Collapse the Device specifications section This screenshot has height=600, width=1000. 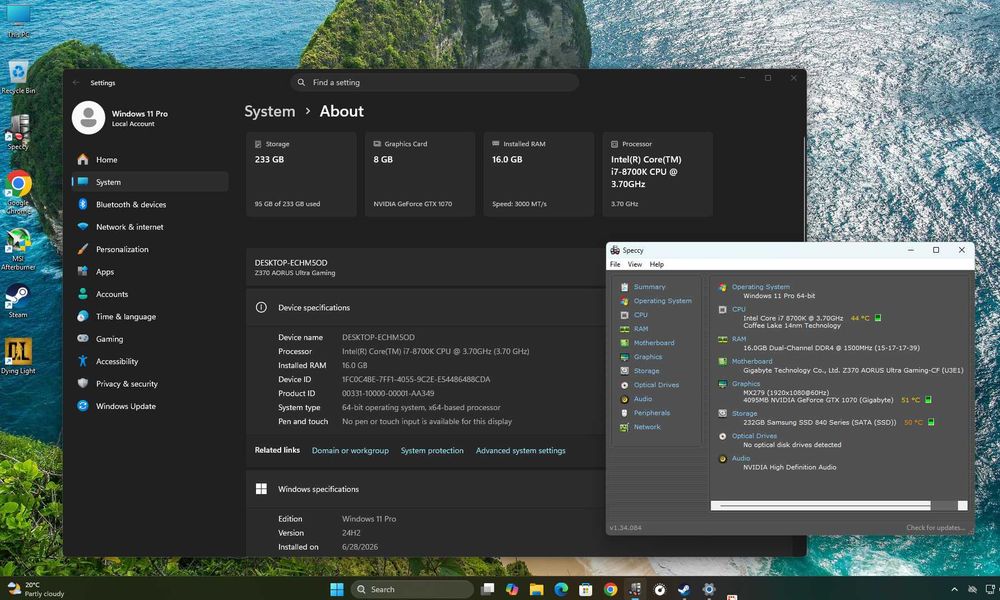(426, 307)
